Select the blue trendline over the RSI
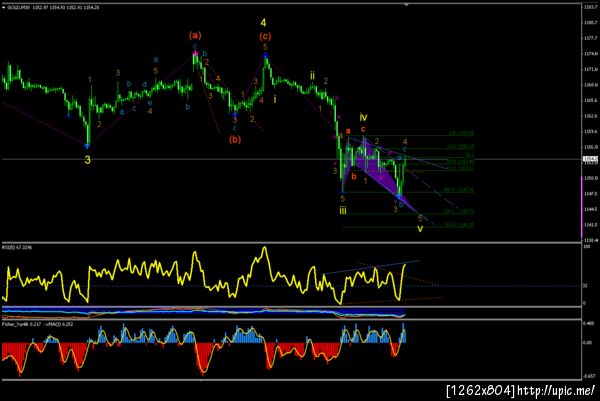Screen dimensions: 600x401 [x=372, y=267]
